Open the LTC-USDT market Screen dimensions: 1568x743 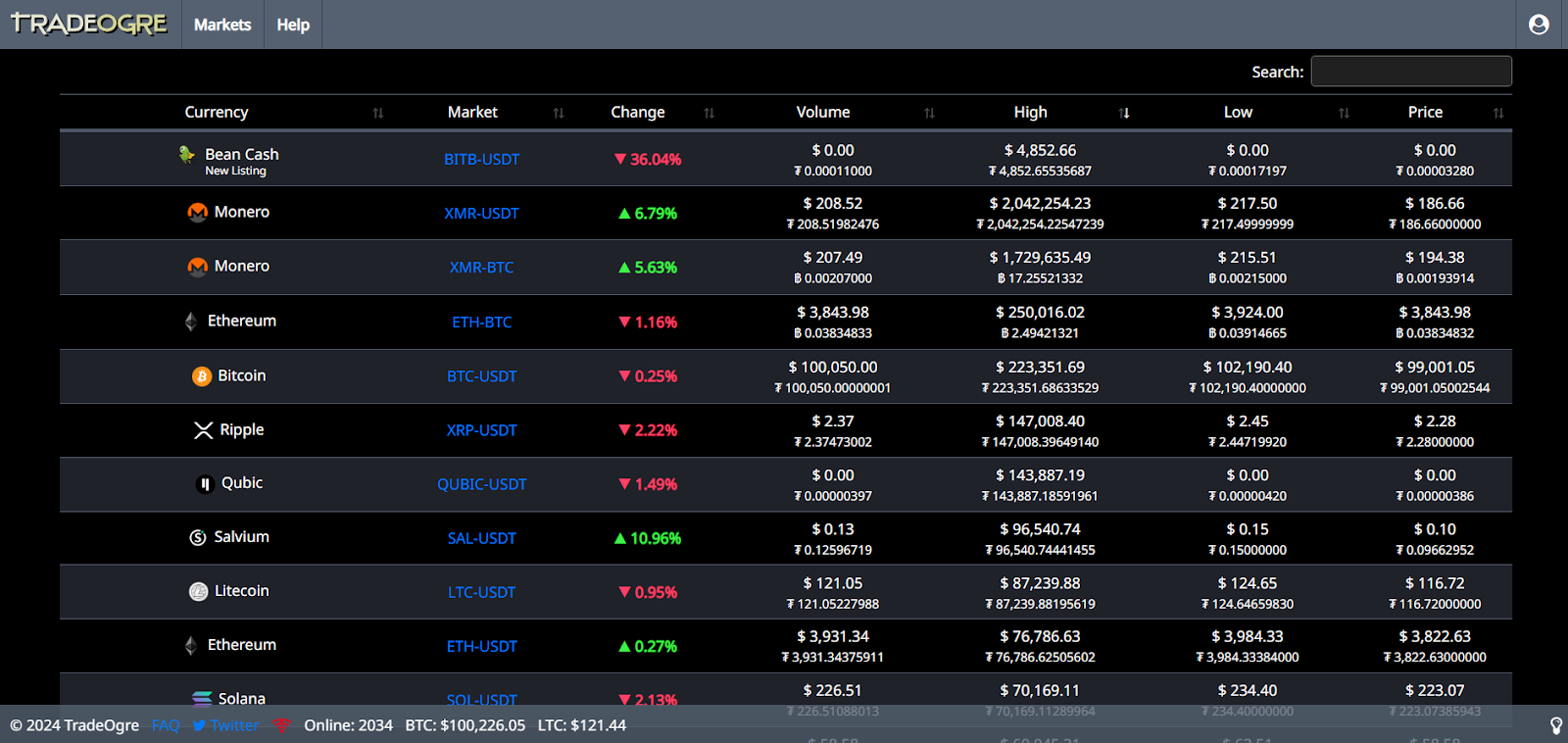(x=481, y=592)
